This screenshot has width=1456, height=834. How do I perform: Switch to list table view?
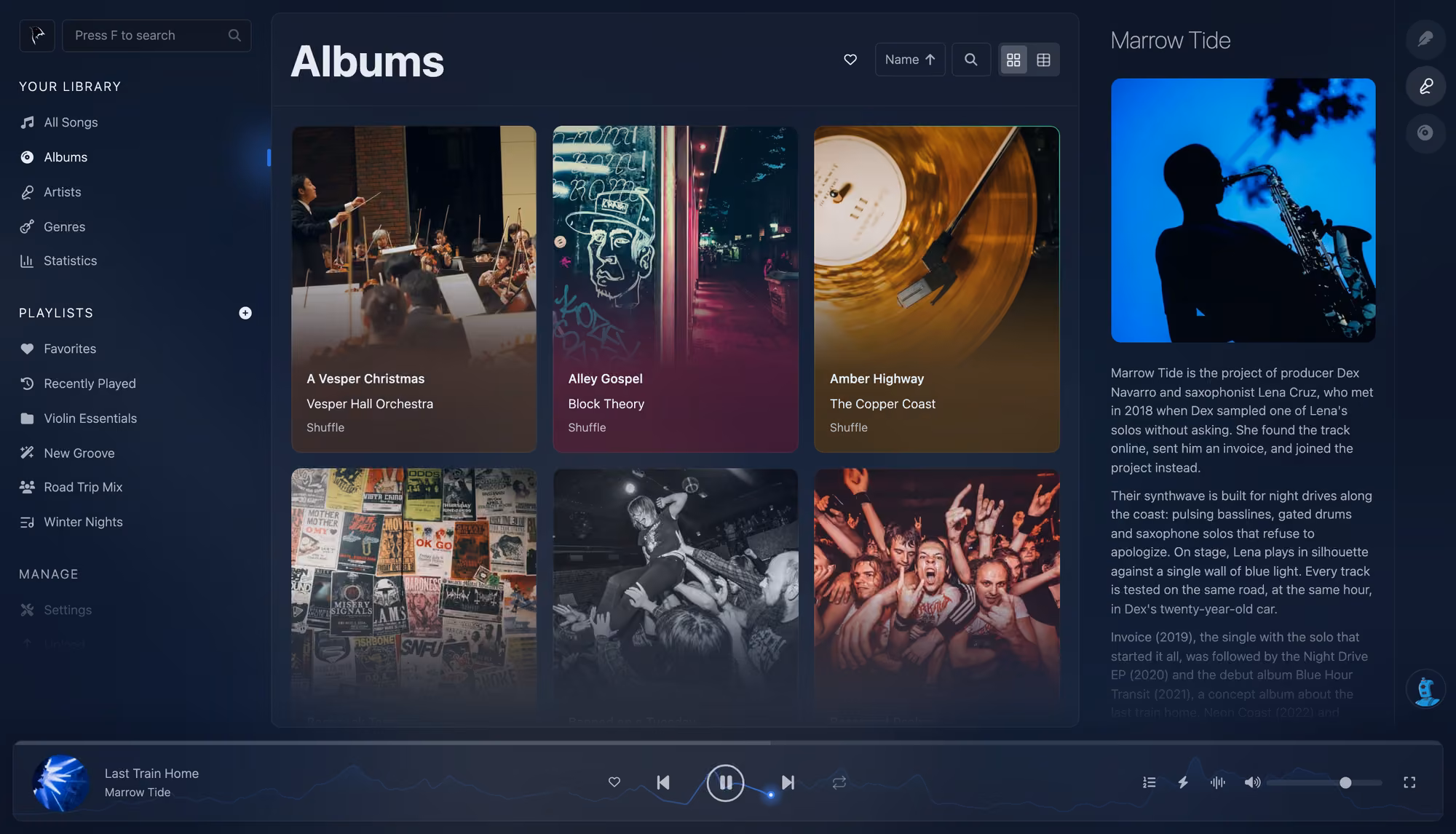[x=1043, y=60]
